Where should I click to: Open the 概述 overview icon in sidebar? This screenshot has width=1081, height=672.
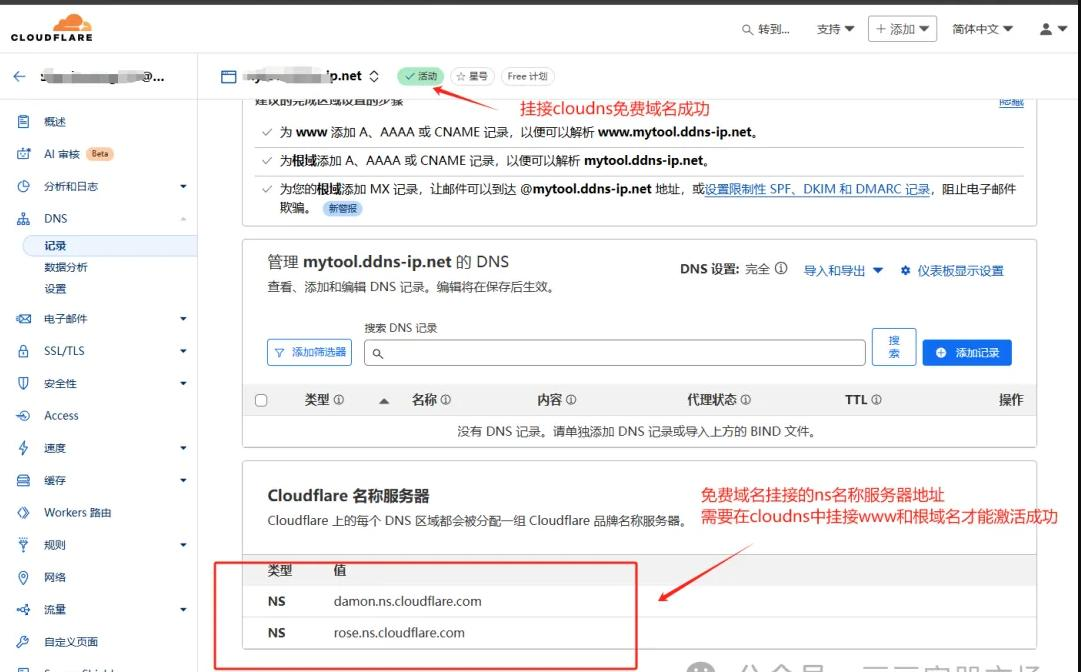[23, 121]
